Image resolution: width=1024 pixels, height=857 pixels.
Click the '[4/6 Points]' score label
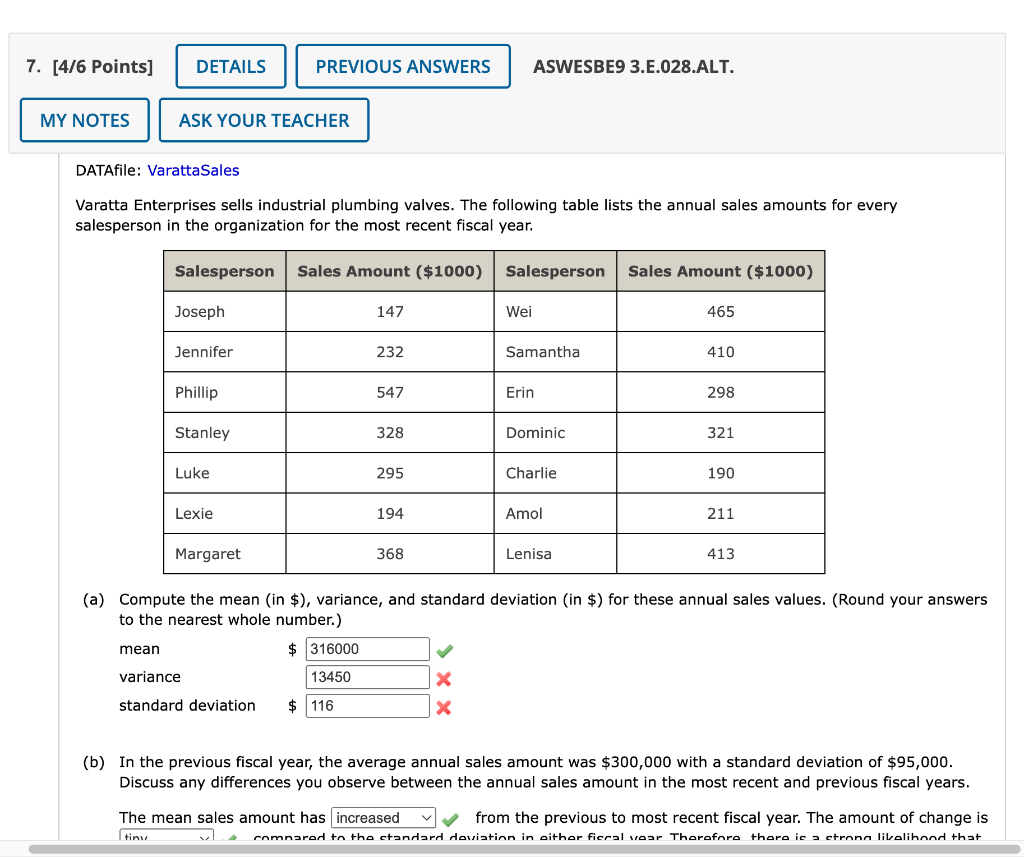103,67
